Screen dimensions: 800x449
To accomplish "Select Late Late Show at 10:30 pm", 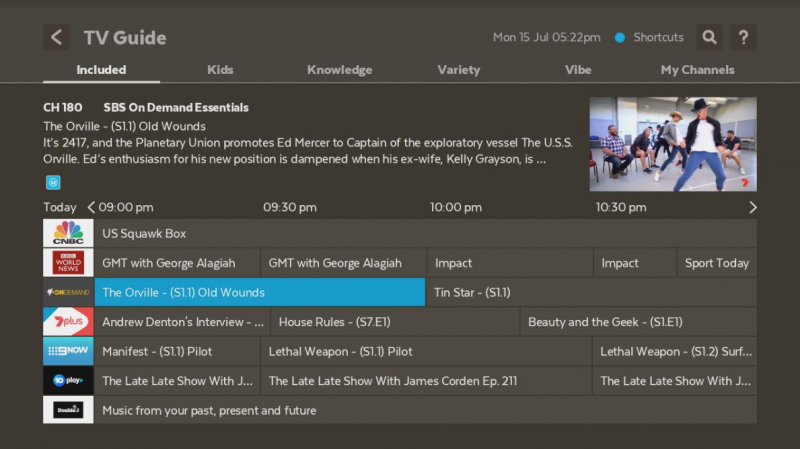I will [x=674, y=381].
